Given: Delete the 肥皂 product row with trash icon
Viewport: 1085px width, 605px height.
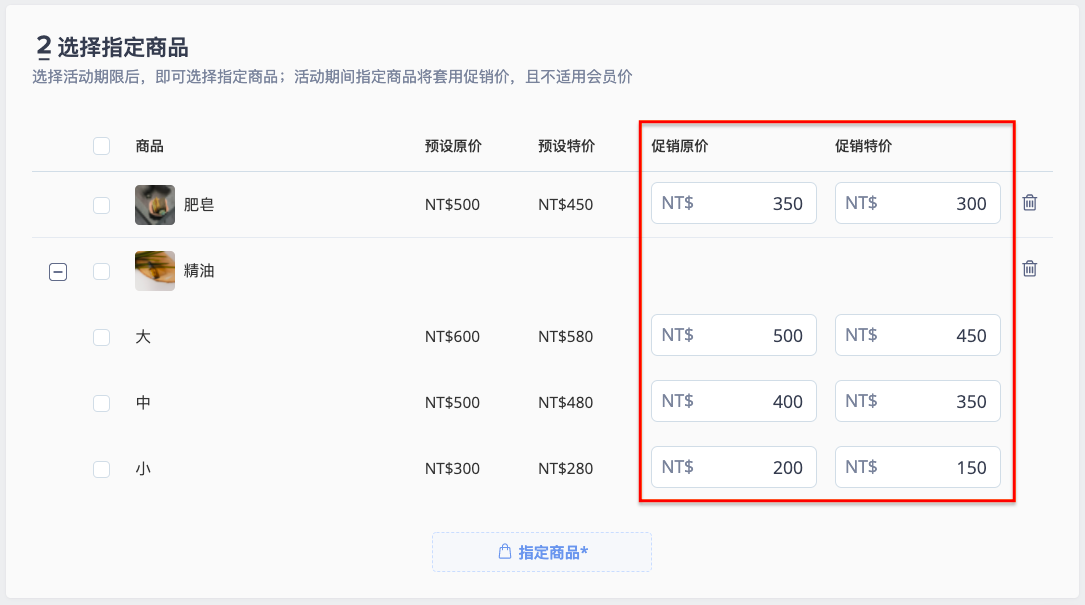Looking at the screenshot, I should (1030, 202).
